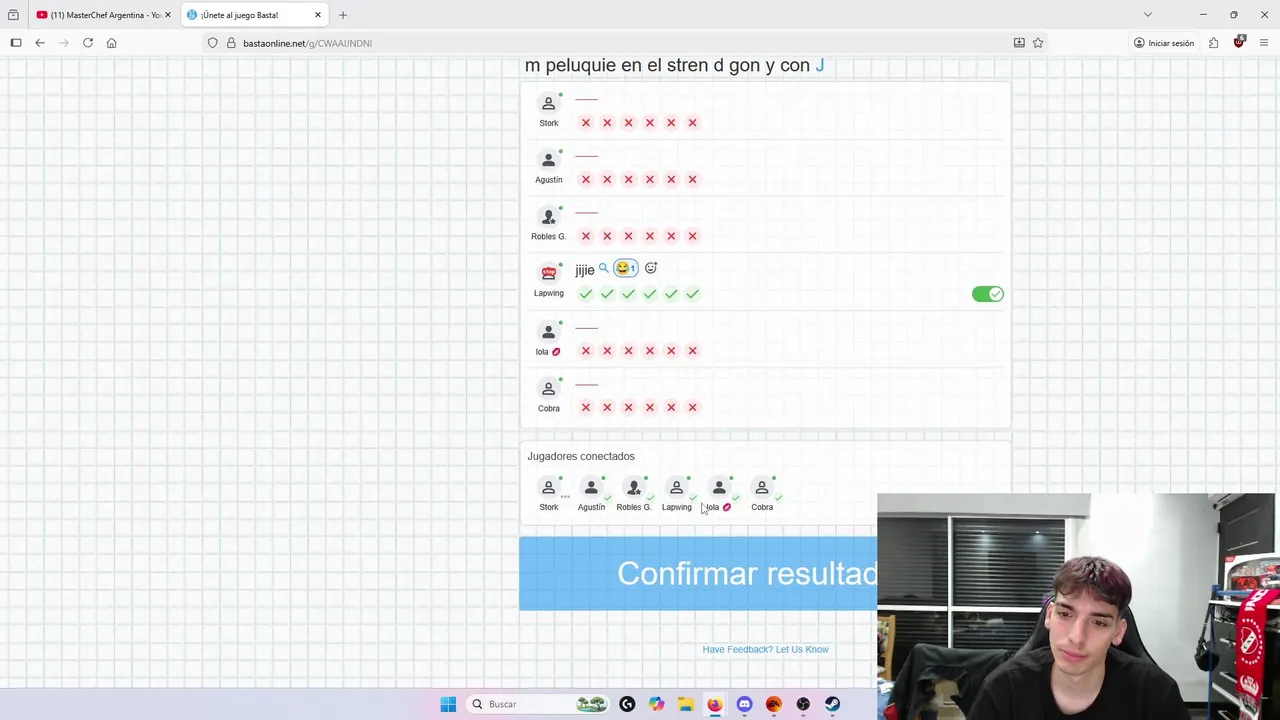Open the Copilot icon in the taskbar
The height and width of the screenshot is (720, 1280).
[656, 704]
